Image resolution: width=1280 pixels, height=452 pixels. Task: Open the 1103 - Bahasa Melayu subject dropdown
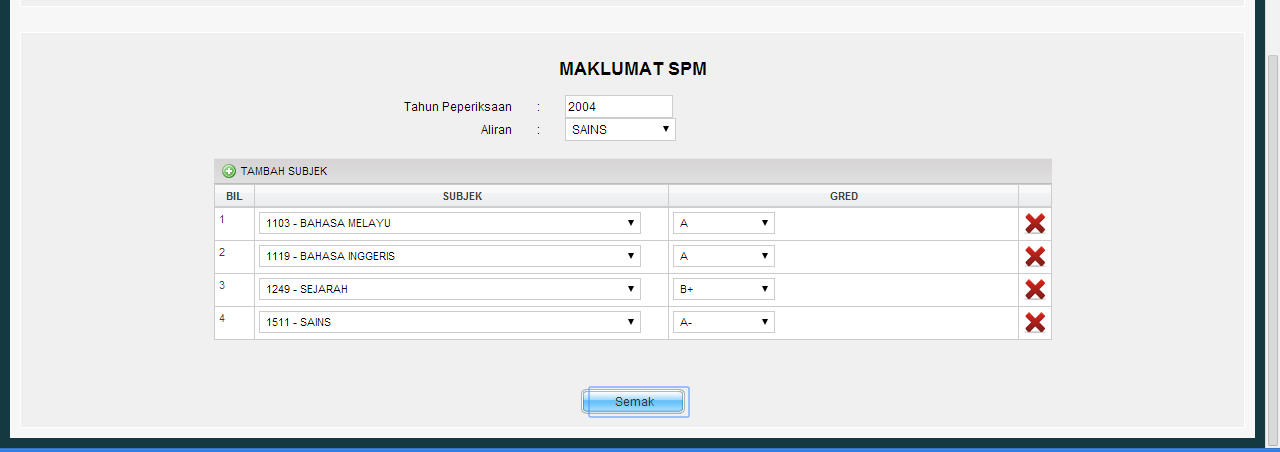[450, 223]
